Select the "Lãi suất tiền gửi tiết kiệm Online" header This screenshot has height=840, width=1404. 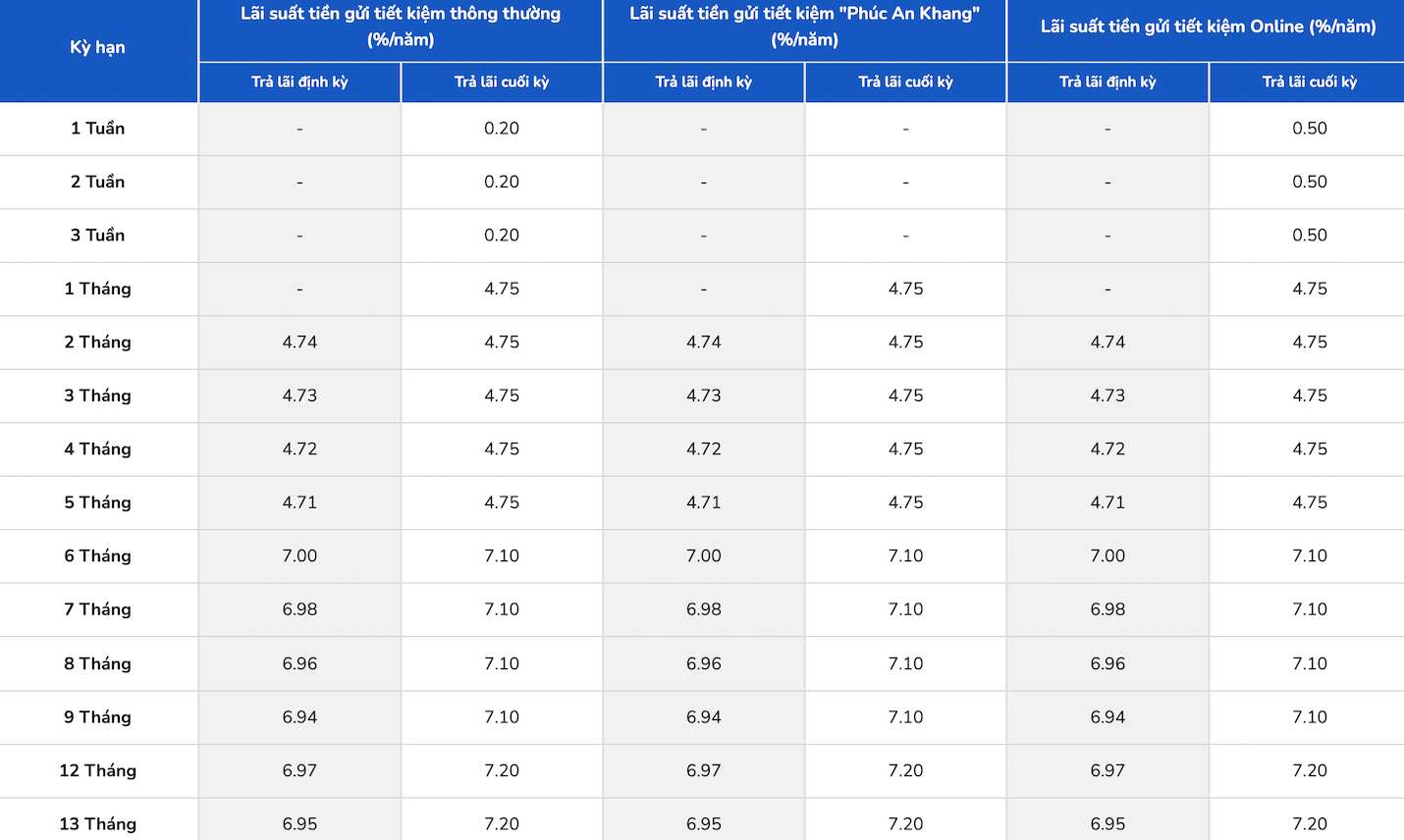1208,26
